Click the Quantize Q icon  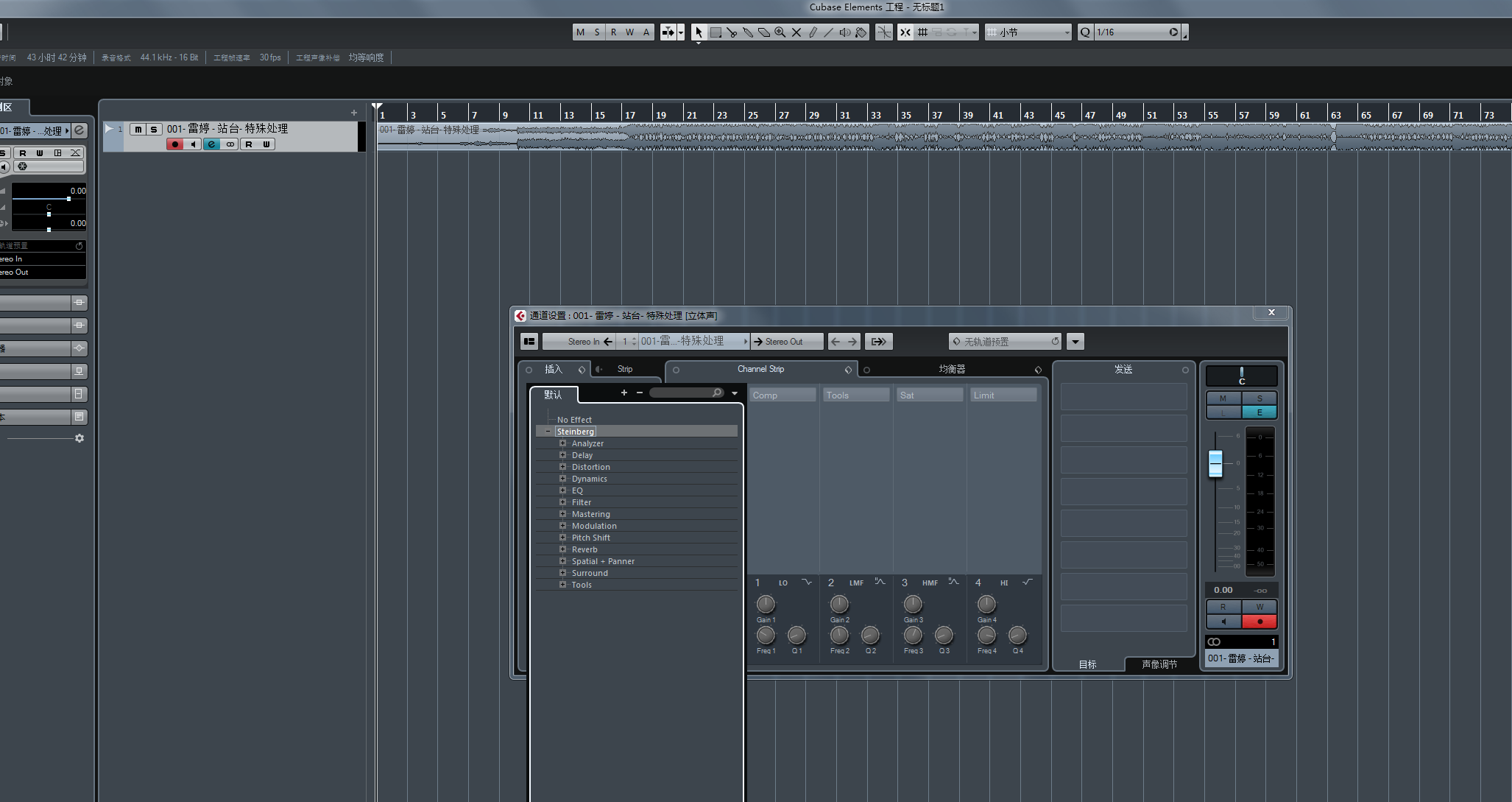[1085, 32]
